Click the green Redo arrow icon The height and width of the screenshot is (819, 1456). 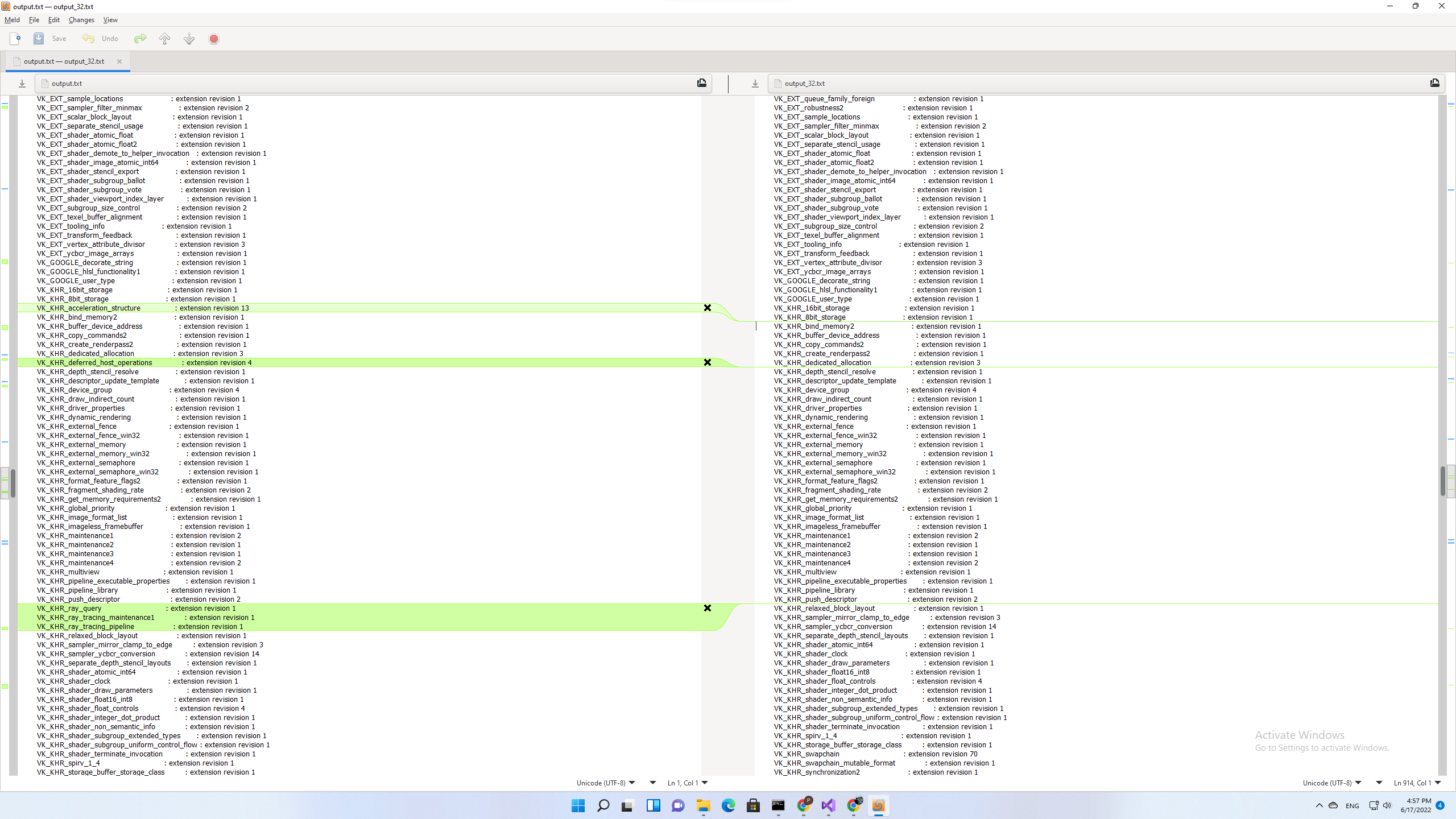140,38
